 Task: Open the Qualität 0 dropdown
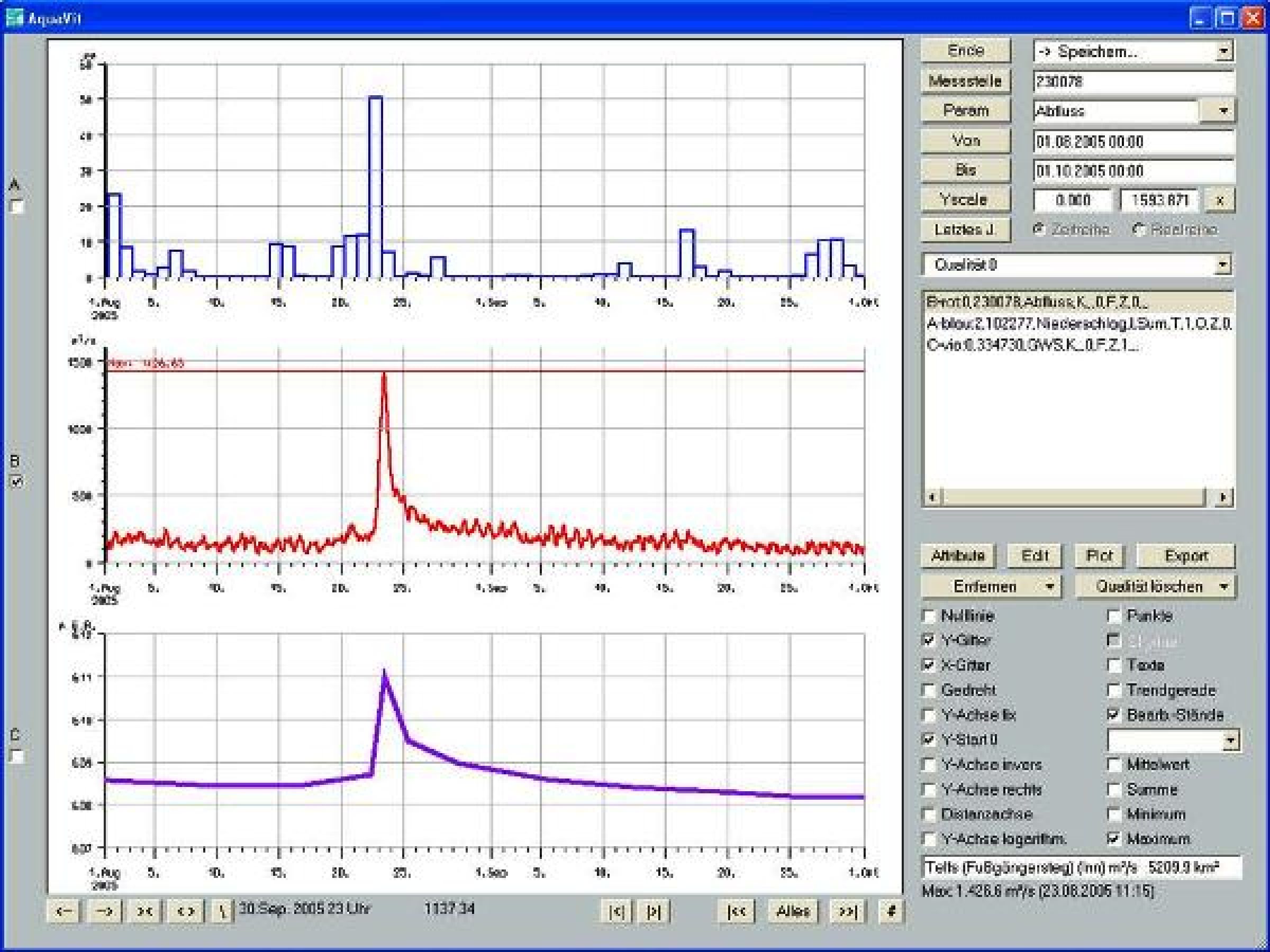(x=1222, y=264)
